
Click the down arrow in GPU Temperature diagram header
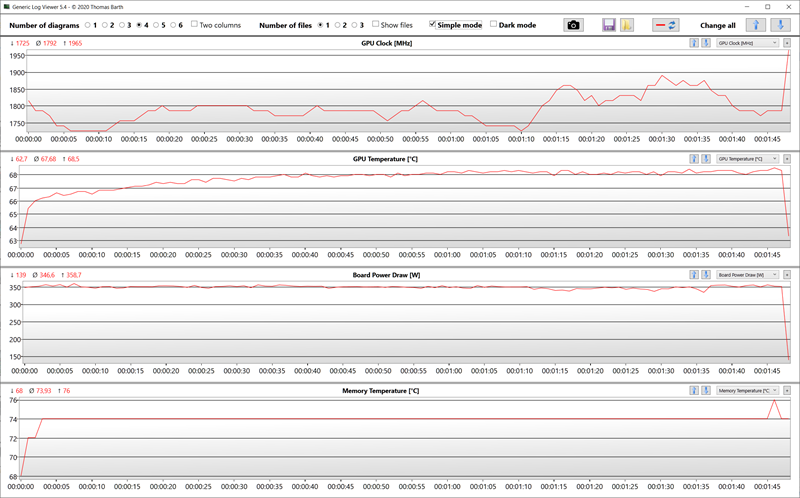[706, 159]
